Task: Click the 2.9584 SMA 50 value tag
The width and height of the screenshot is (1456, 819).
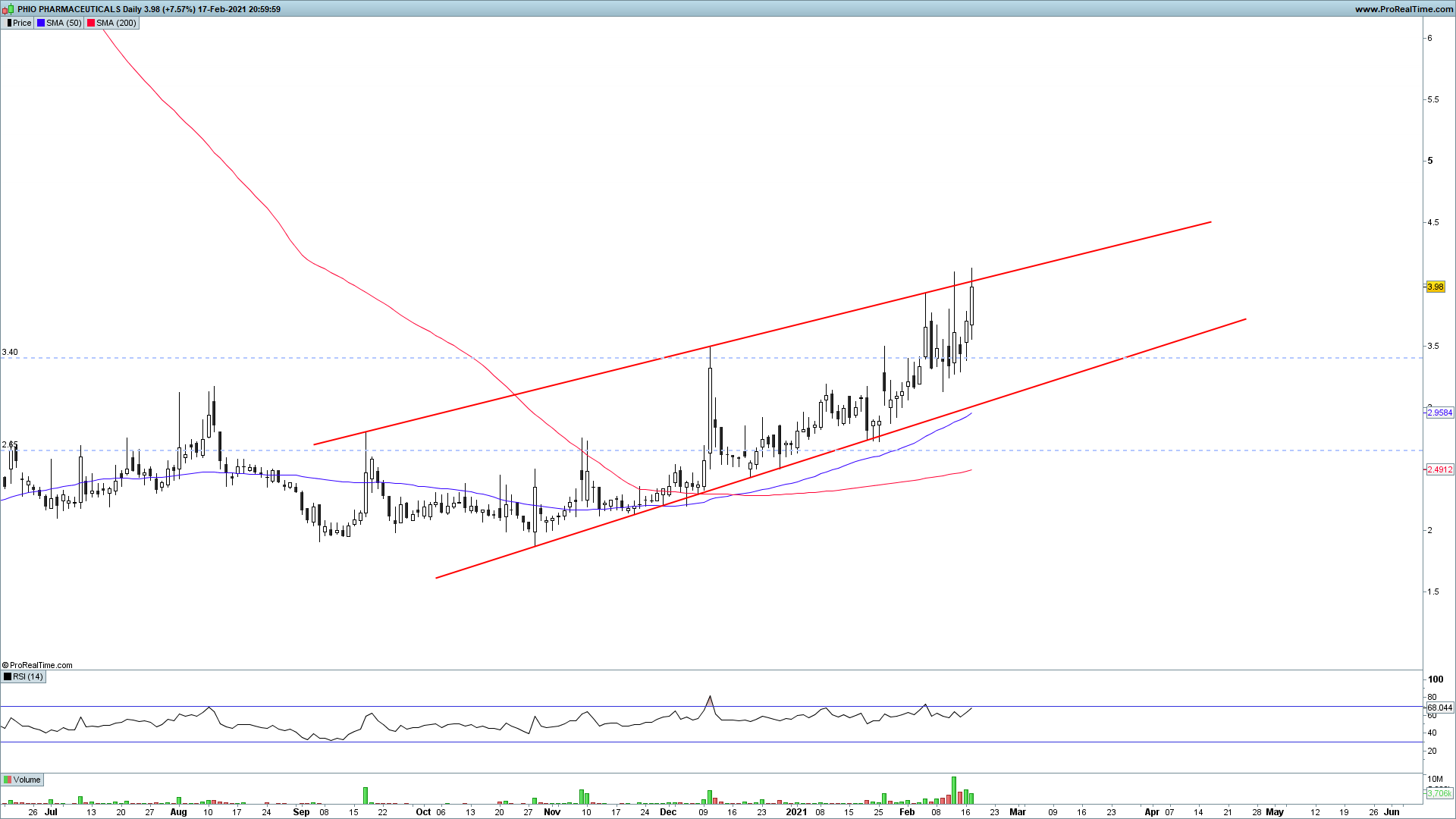Action: coord(1439,413)
